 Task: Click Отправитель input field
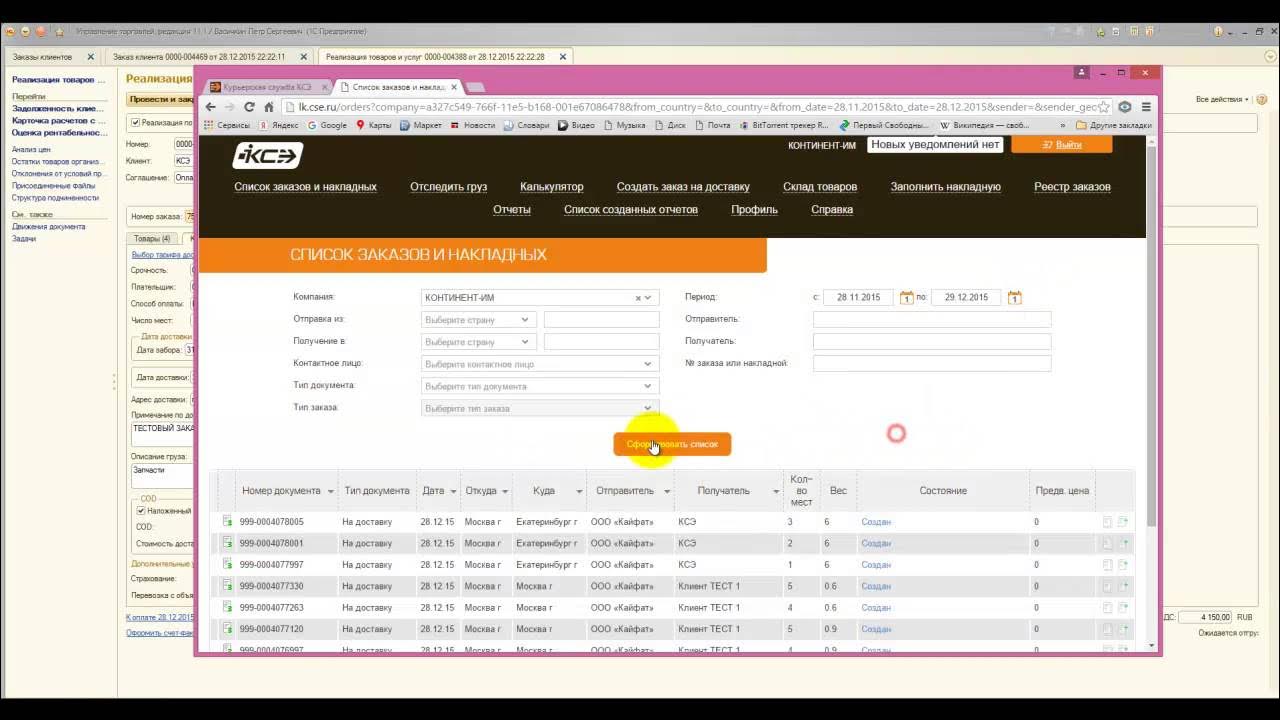click(x=932, y=320)
